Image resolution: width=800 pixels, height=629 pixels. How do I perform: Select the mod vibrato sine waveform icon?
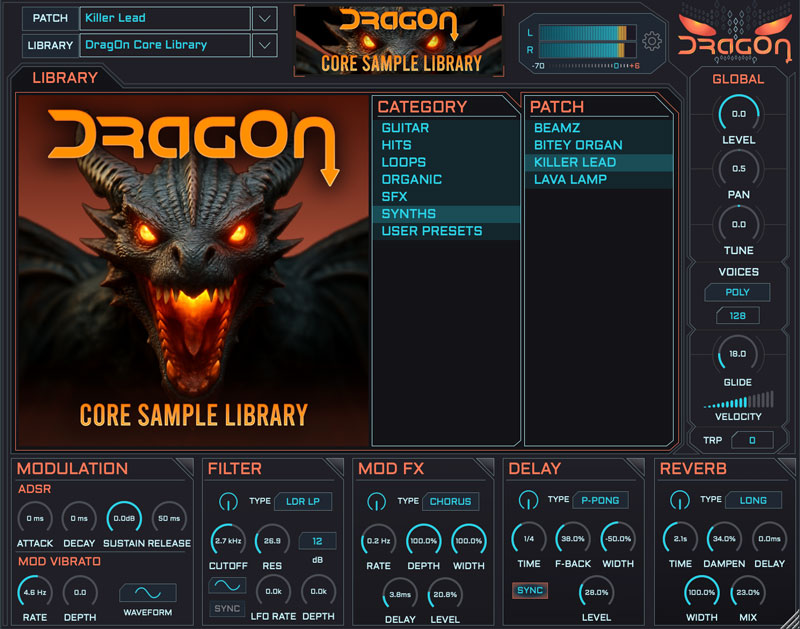[147, 592]
